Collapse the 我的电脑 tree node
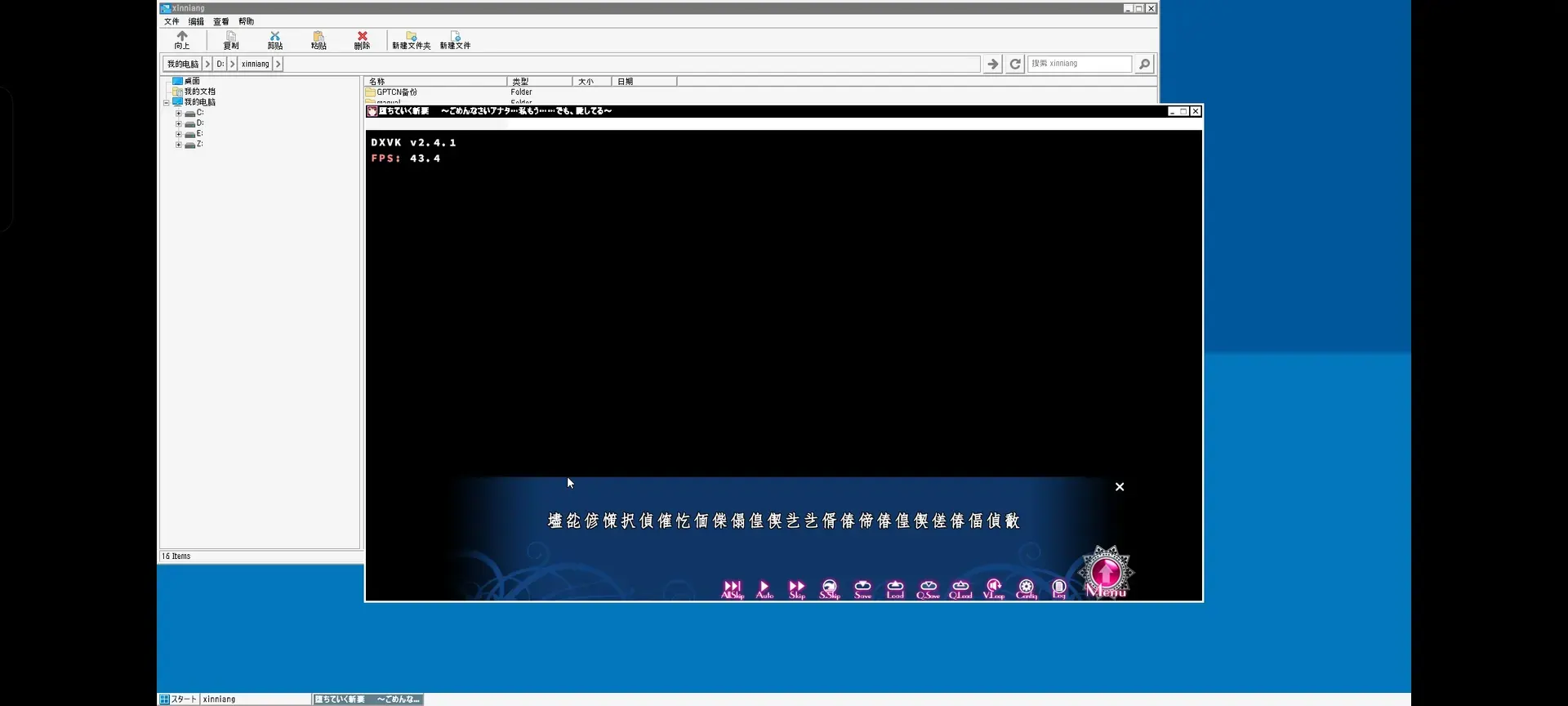The image size is (1568, 706). tap(167, 103)
